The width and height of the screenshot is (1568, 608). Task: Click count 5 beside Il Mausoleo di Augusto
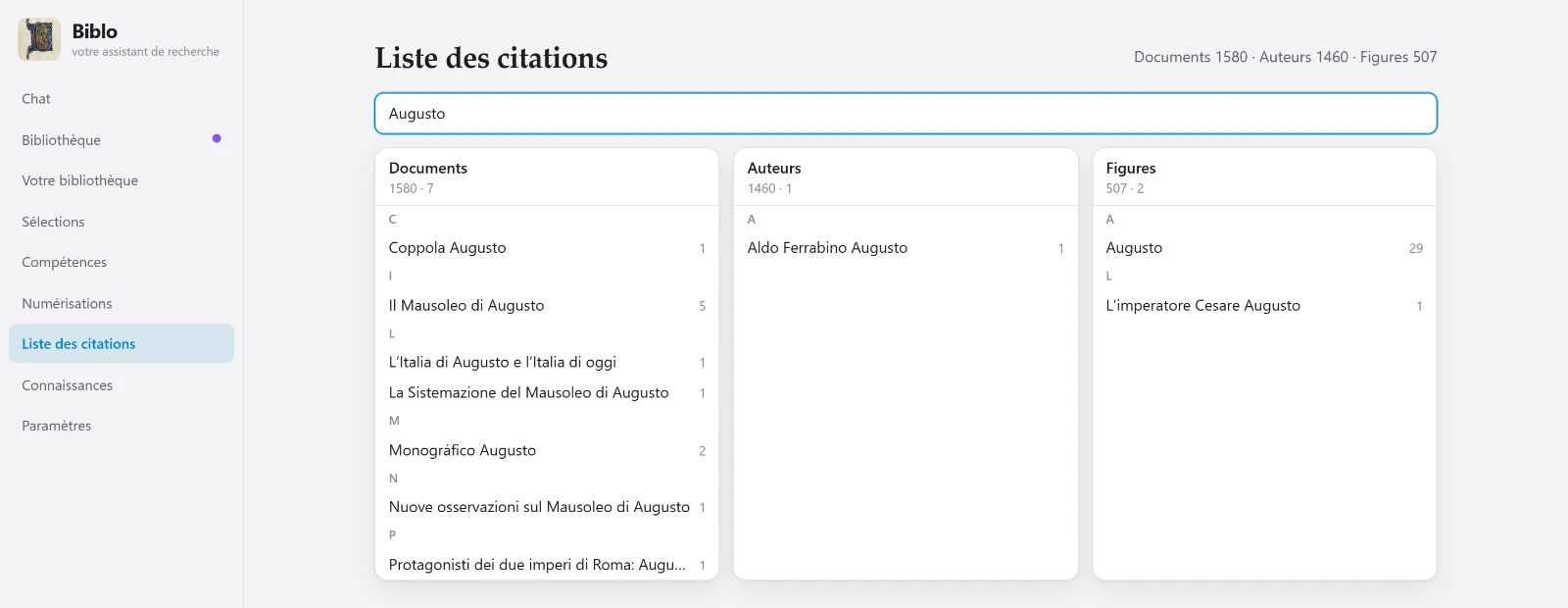tap(702, 306)
